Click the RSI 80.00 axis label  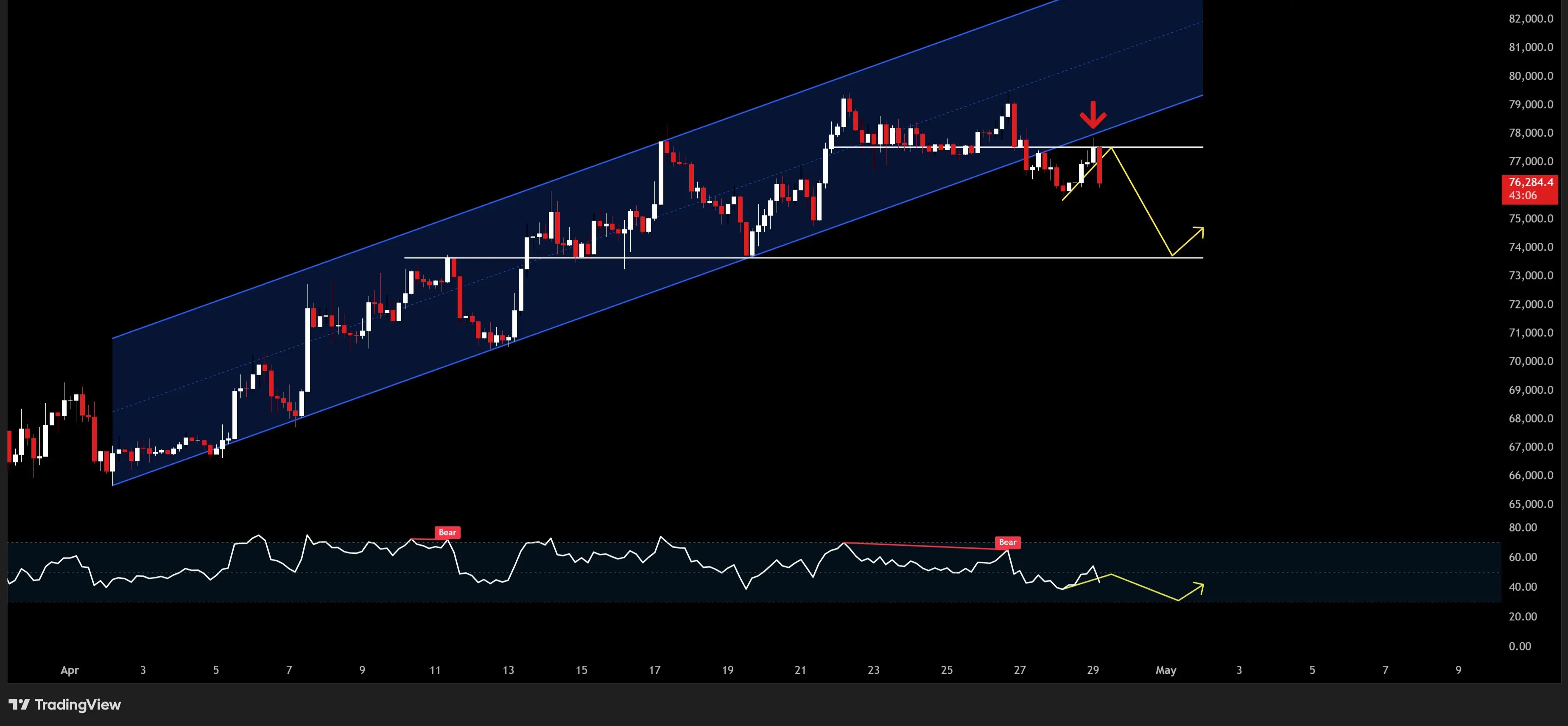point(1522,527)
